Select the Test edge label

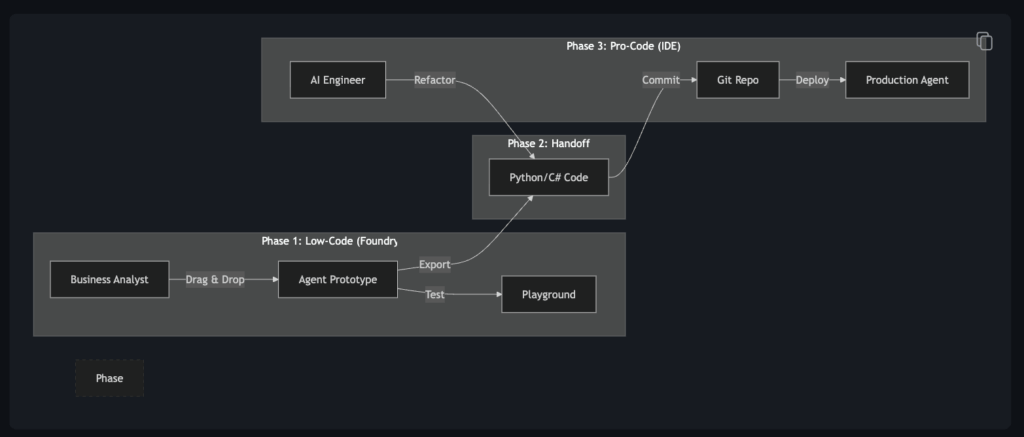[435, 294]
